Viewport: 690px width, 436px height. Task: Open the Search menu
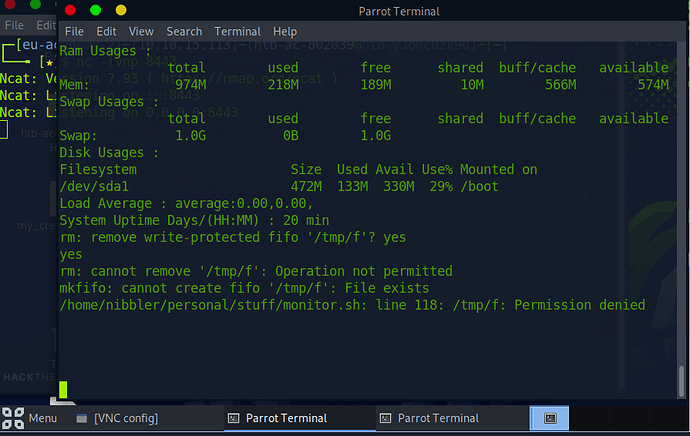(x=184, y=32)
